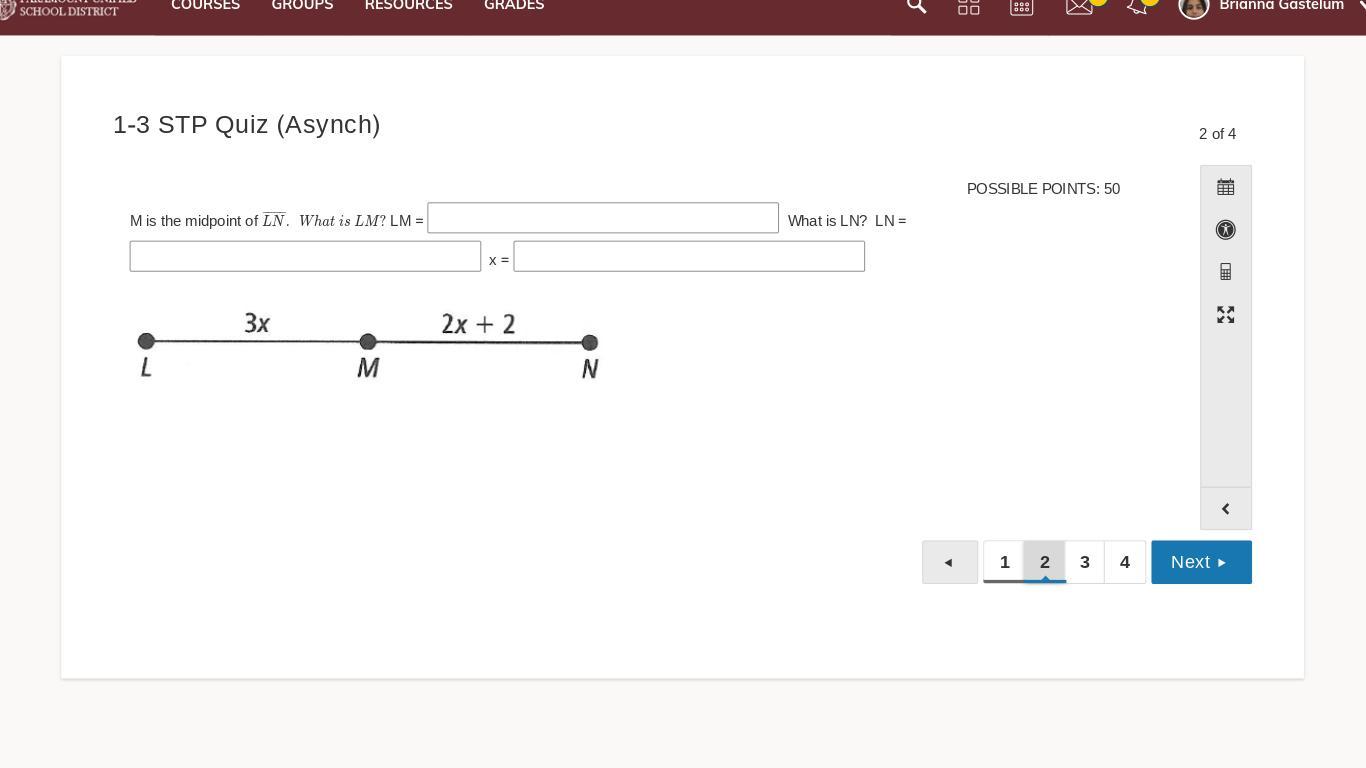This screenshot has height=768, width=1366.
Task: Open Brianna Gastelum account name
Action: (1282, 6)
